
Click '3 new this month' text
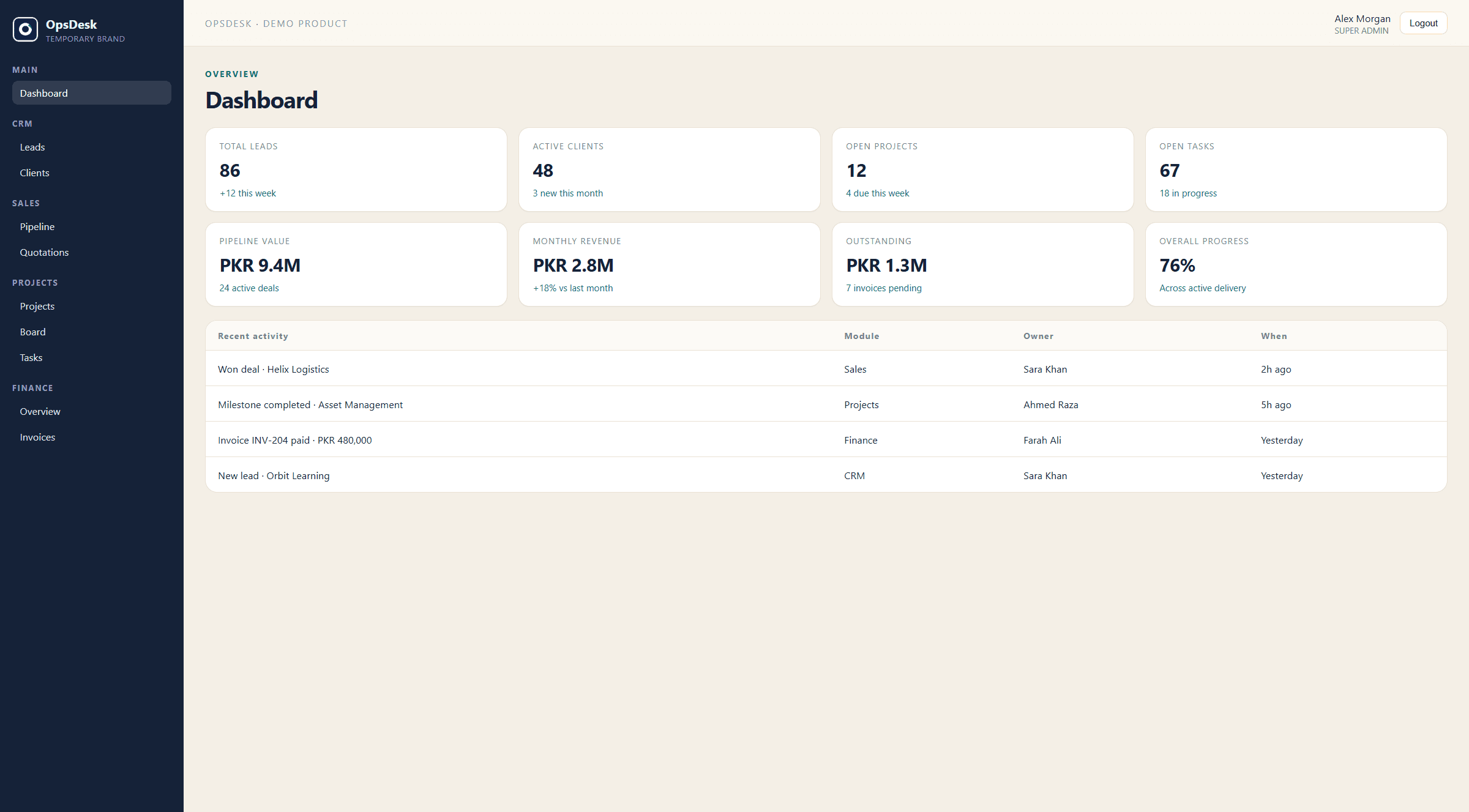pyautogui.click(x=568, y=193)
